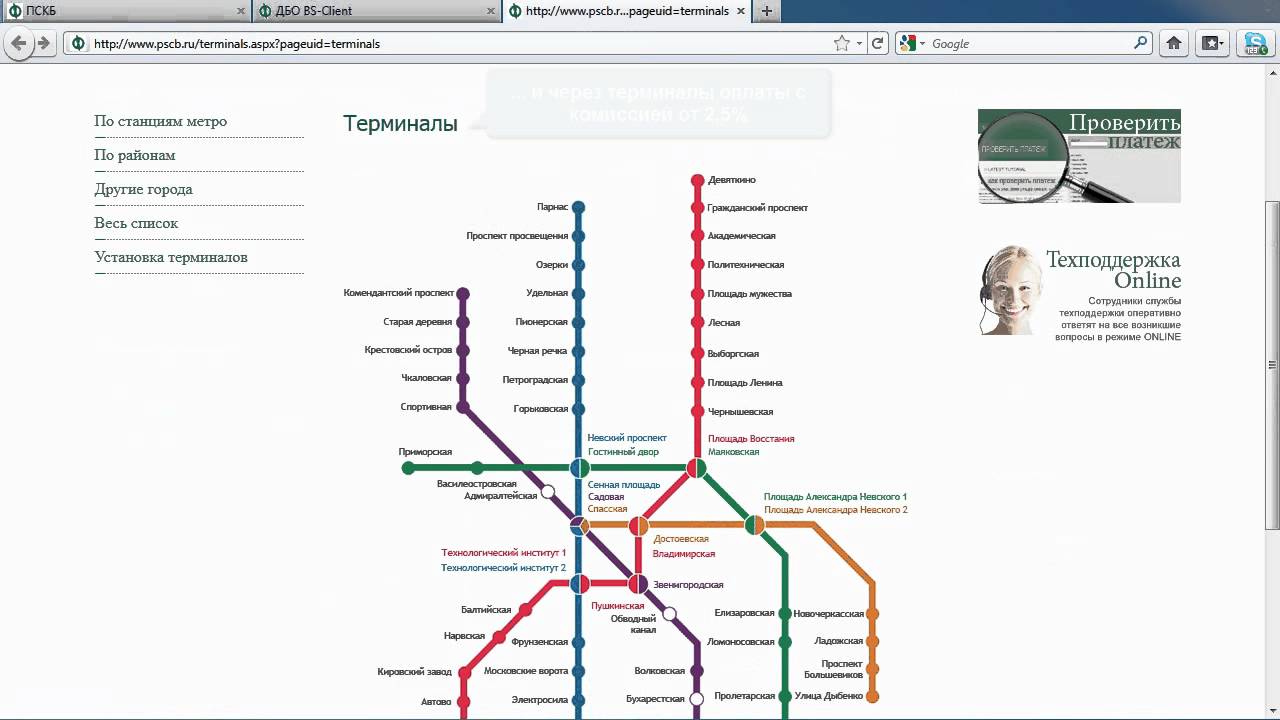Open По районам link
Viewport: 1280px width, 720px height.
(x=135, y=155)
